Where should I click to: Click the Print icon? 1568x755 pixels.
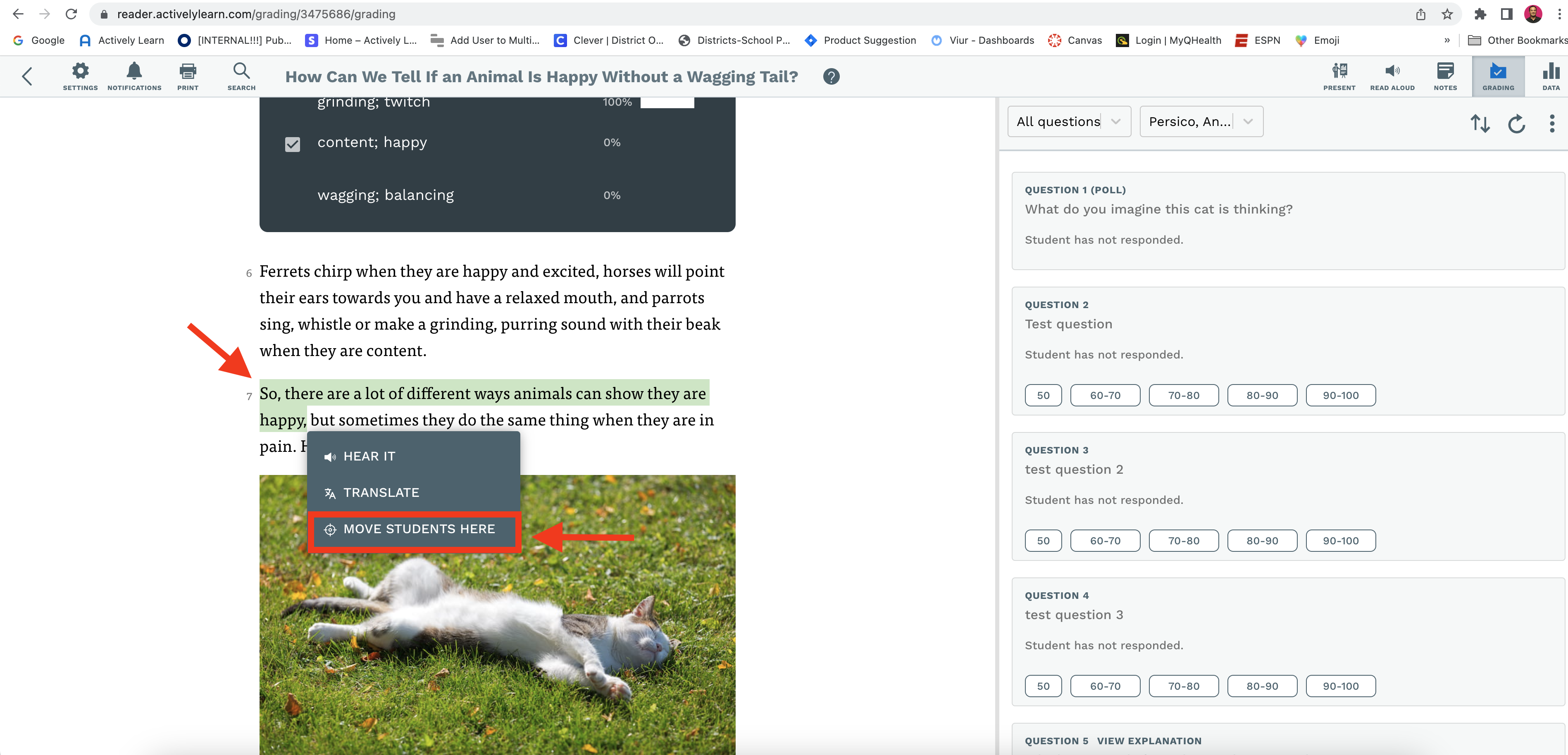click(x=188, y=77)
